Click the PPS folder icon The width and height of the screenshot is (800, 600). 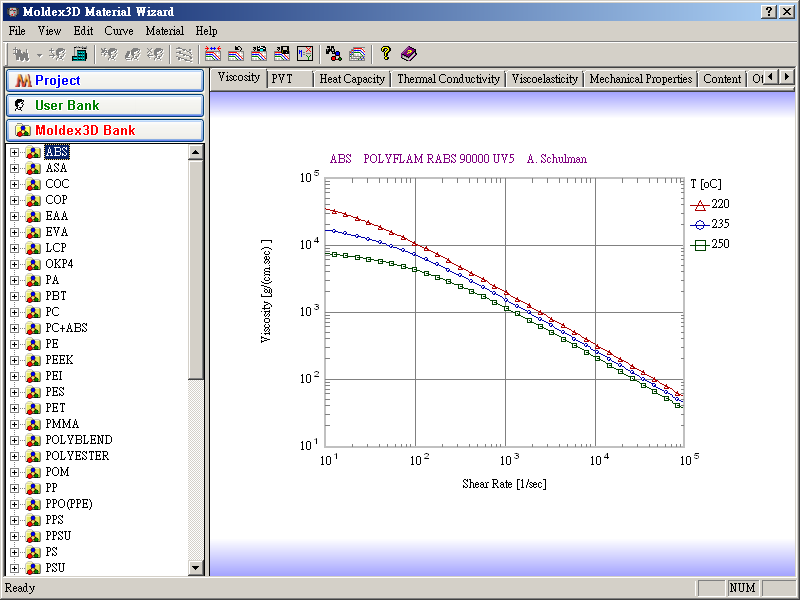33,520
